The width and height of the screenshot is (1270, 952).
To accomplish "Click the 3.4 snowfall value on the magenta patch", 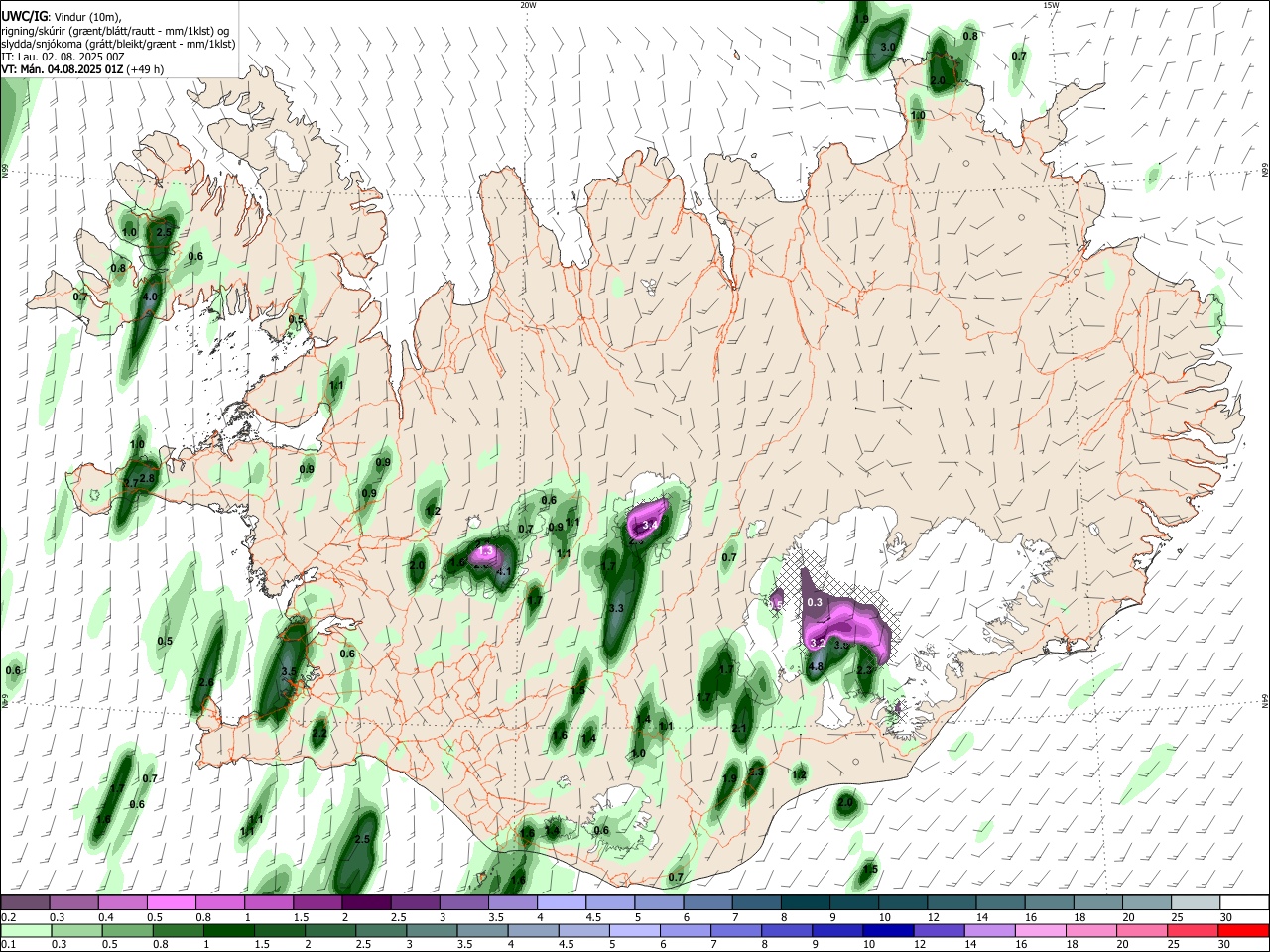I will 651,525.
